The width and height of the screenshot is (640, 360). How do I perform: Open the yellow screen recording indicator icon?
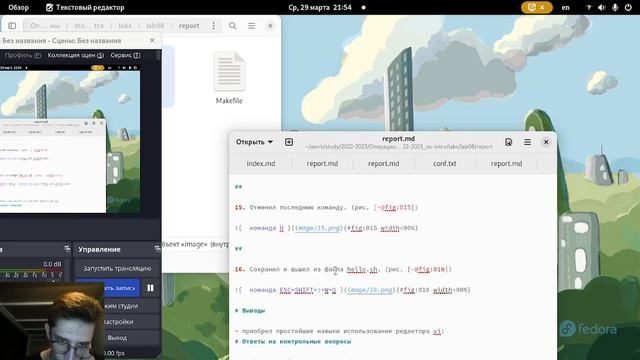531,7
